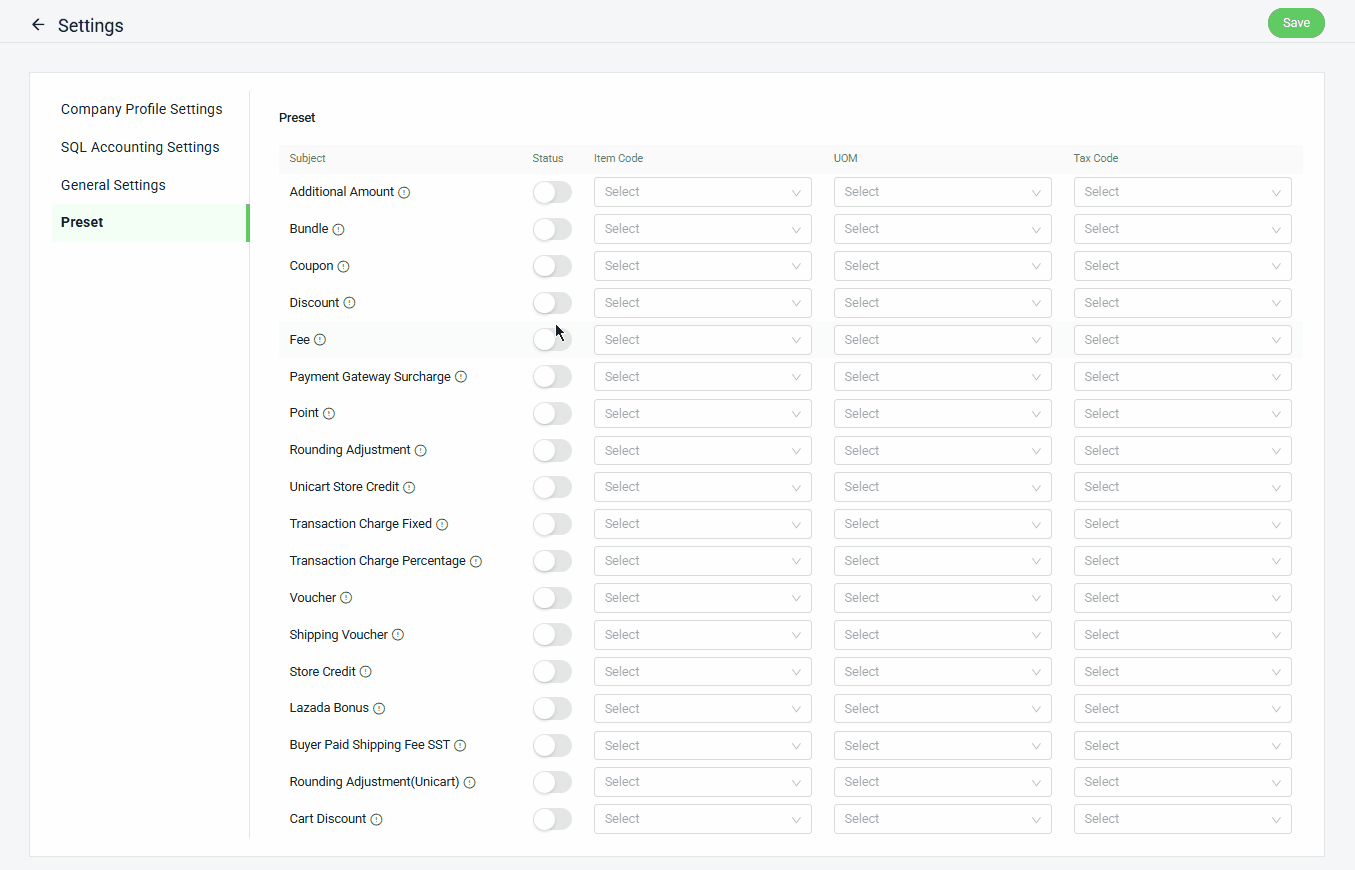Click the Cart Discount info icon
Viewport: 1355px width, 870px height.
point(376,819)
